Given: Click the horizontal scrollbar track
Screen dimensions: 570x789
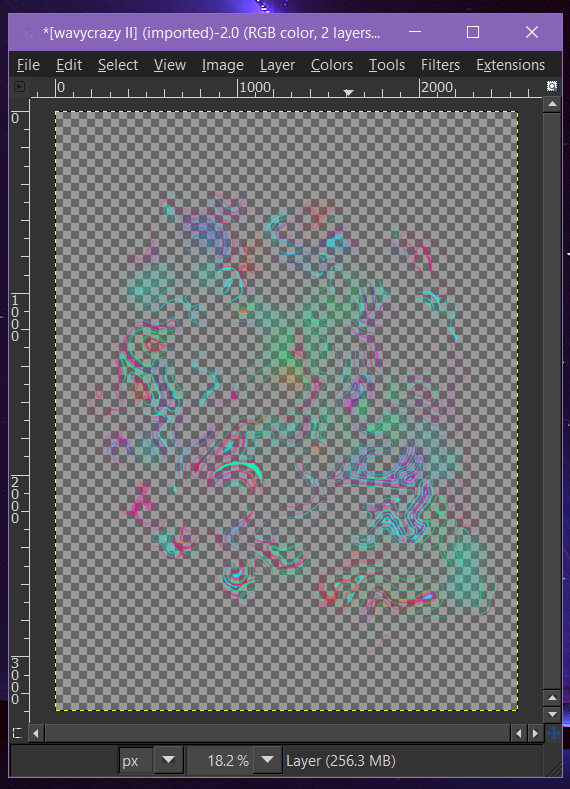Looking at the screenshot, I should 277,734.
